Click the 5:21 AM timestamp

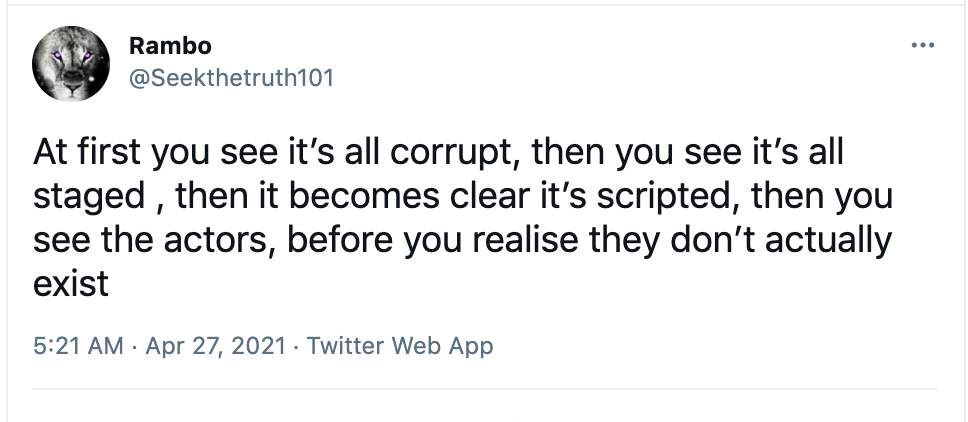(77, 346)
